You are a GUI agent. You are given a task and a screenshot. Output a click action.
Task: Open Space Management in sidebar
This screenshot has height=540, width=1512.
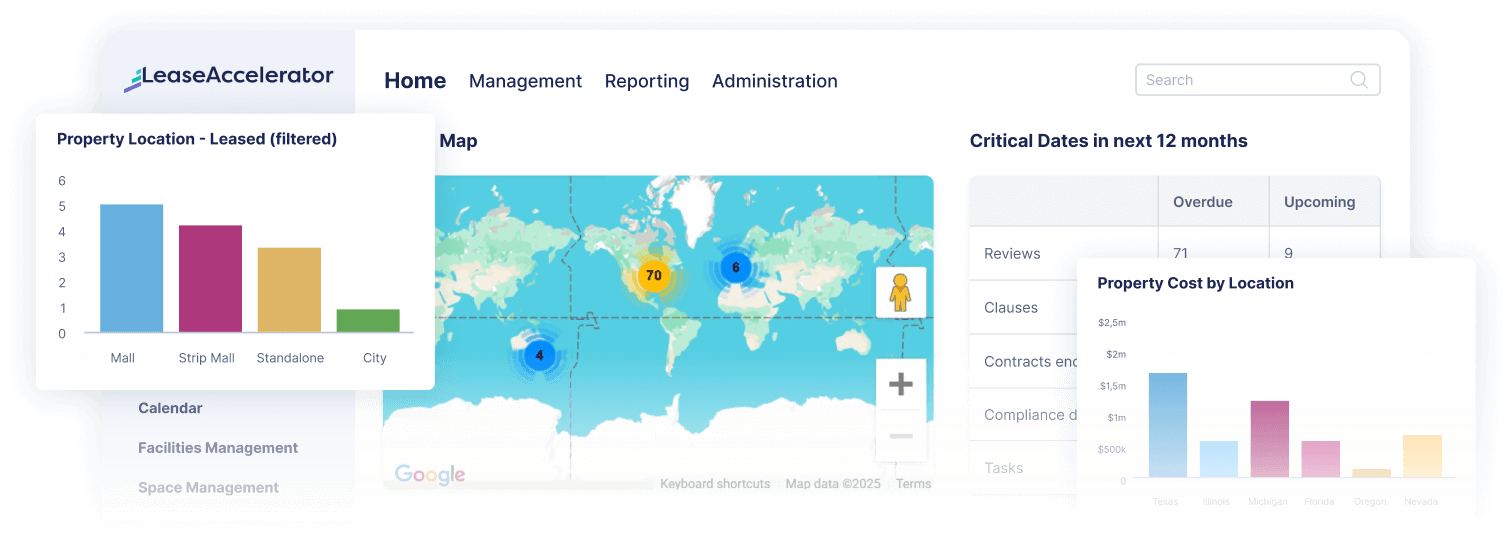pos(208,488)
